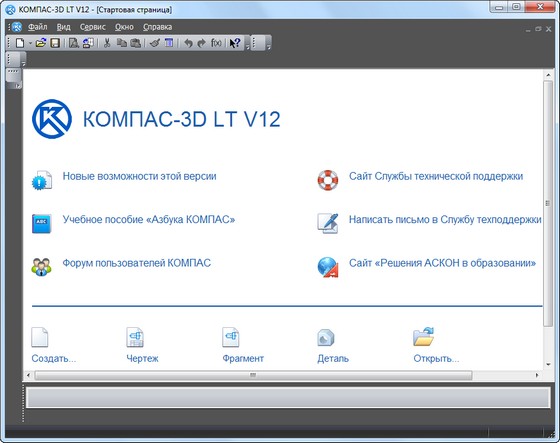Click the large КОМПАС logo on start page
The width and height of the screenshot is (560, 443).
[52, 119]
